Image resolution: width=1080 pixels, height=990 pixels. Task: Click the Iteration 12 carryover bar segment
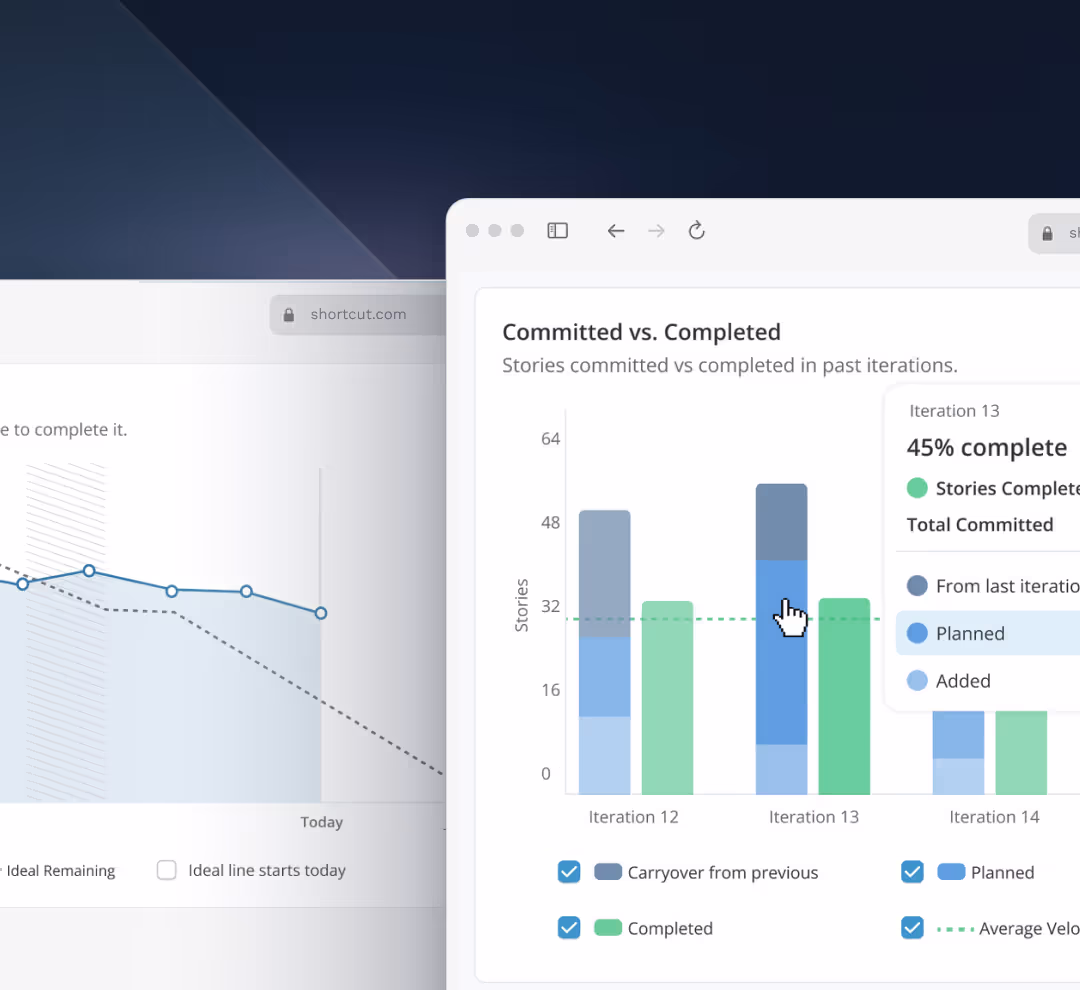tap(604, 573)
